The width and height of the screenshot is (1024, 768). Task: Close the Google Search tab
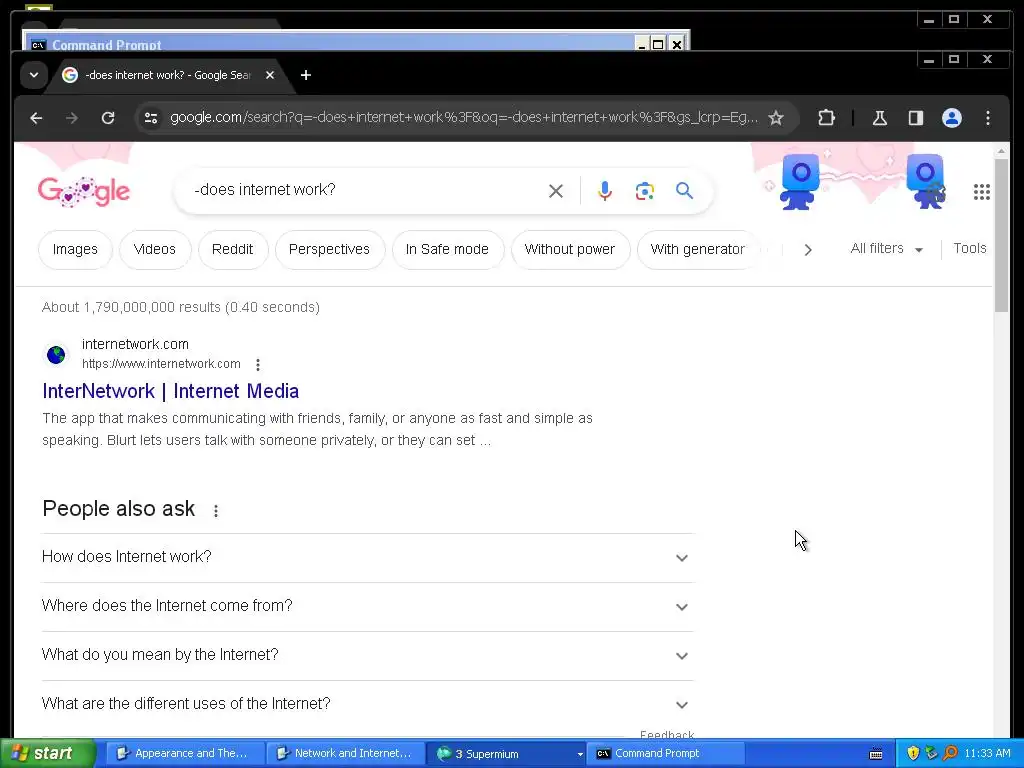(270, 75)
